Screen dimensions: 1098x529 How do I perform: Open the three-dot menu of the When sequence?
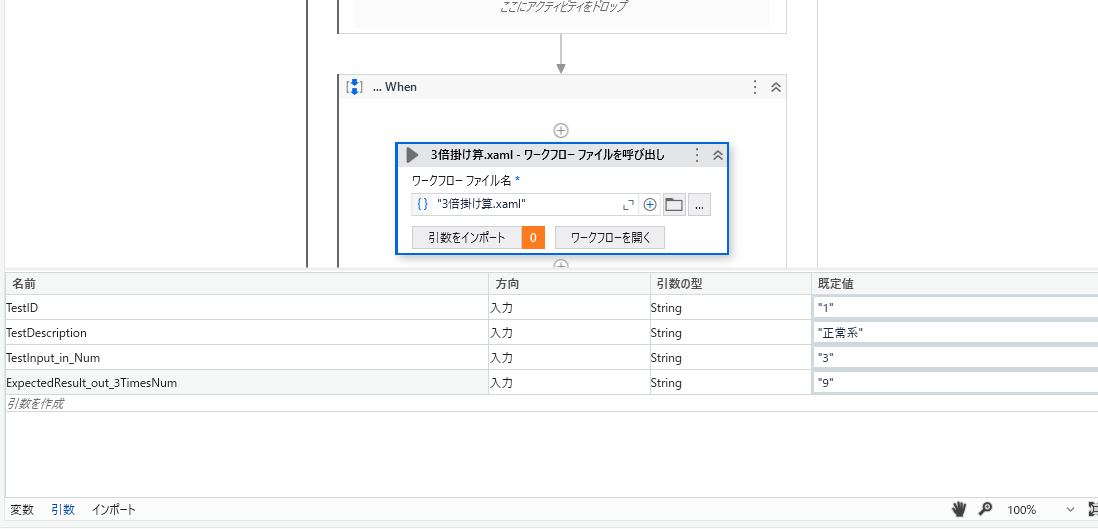click(755, 87)
